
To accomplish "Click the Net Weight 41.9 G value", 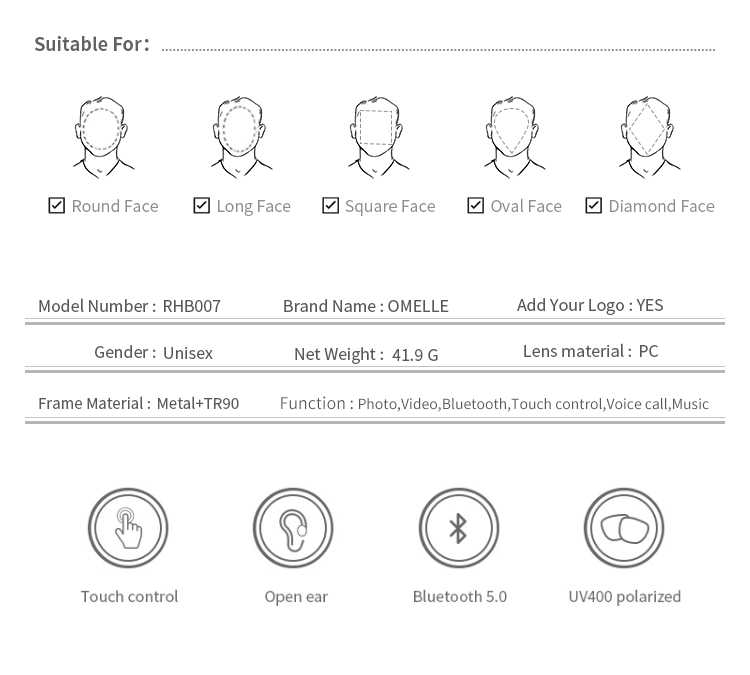I will pos(415,354).
